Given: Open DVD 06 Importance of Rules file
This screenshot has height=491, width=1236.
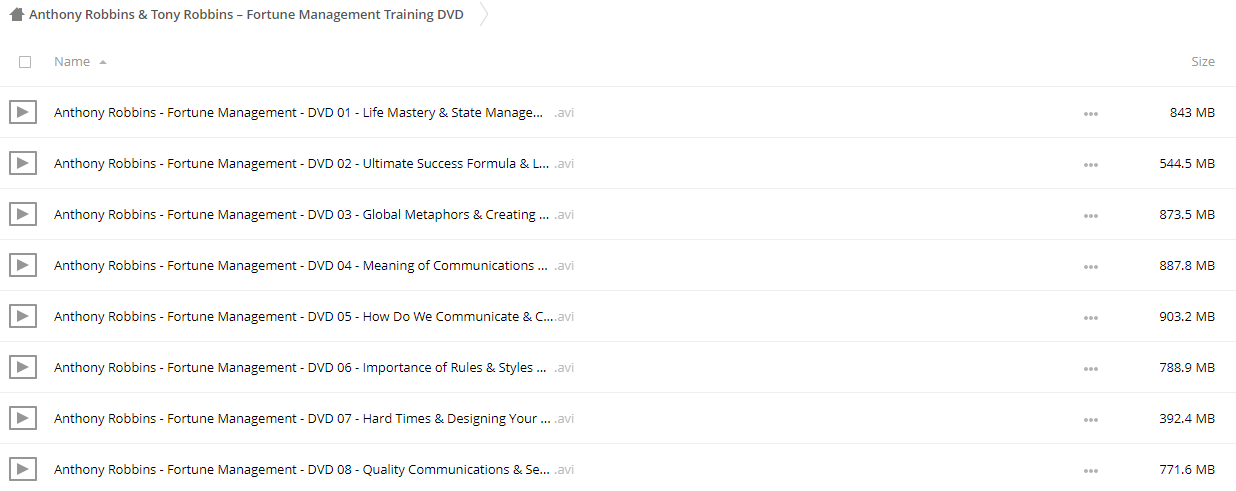Looking at the screenshot, I should [314, 367].
